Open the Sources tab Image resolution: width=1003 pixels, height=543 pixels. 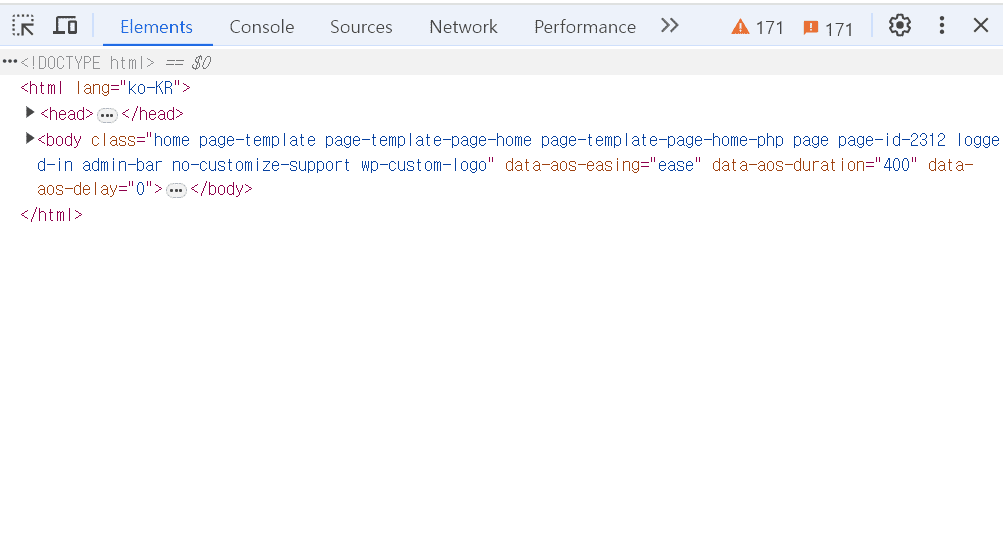(x=361, y=27)
